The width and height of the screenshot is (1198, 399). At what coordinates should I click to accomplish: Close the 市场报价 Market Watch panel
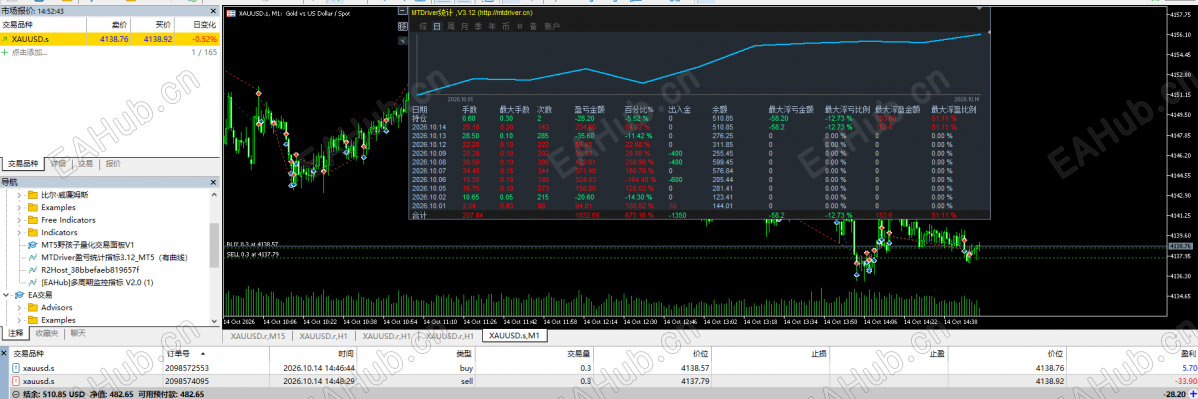click(213, 11)
